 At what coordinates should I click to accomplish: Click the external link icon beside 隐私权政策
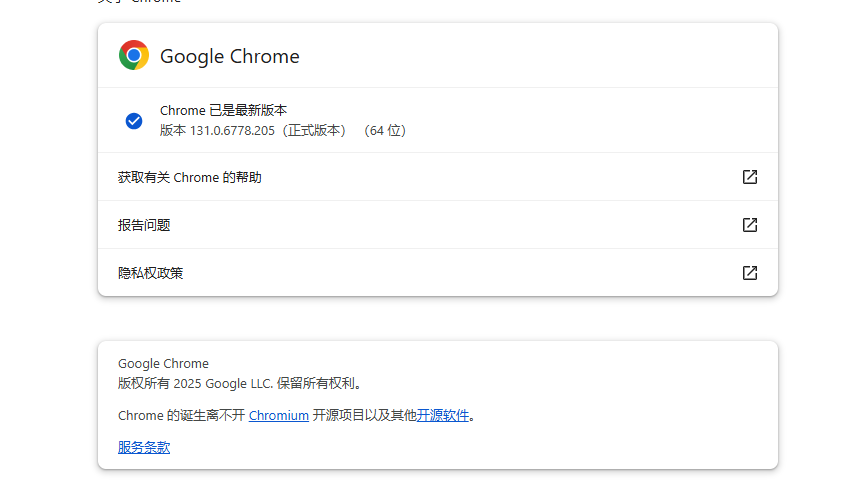point(750,273)
